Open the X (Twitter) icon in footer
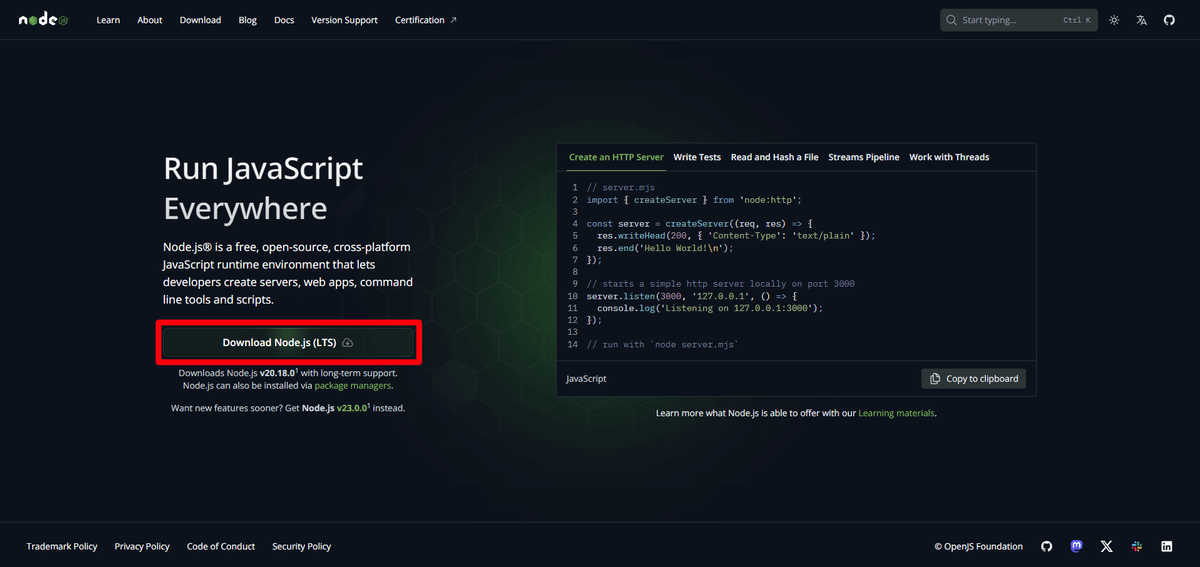Image resolution: width=1200 pixels, height=567 pixels. pyautogui.click(x=1106, y=546)
